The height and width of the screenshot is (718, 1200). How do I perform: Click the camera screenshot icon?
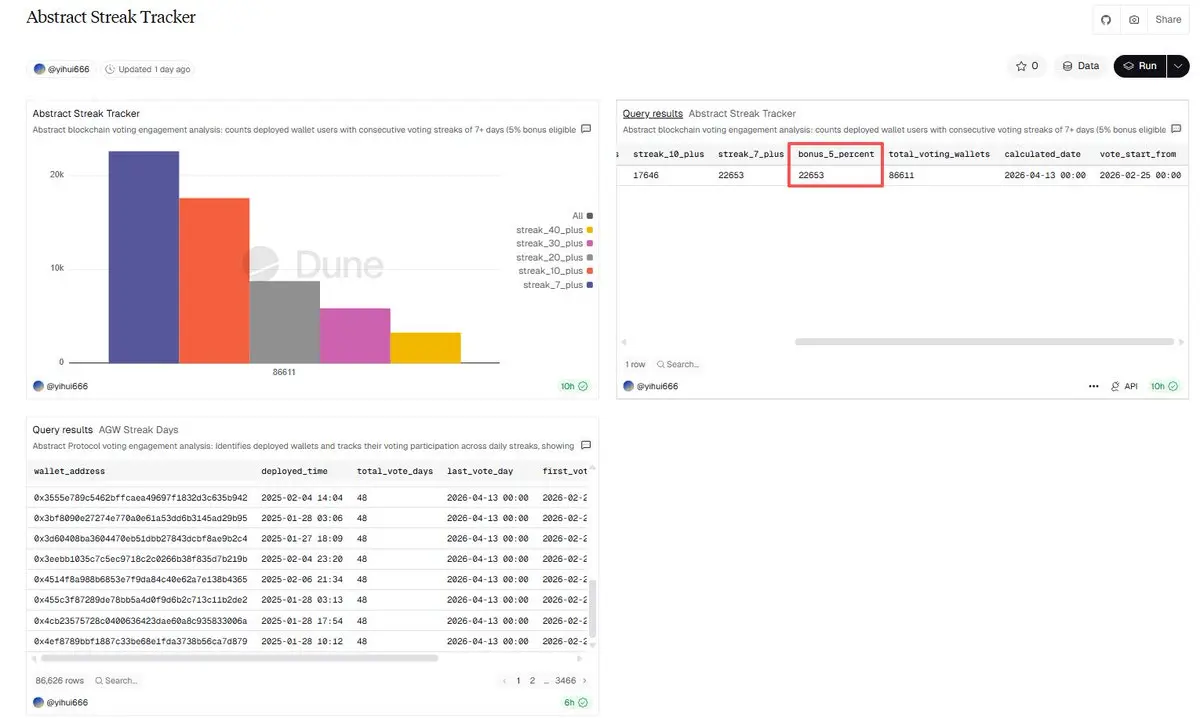[x=1133, y=20]
